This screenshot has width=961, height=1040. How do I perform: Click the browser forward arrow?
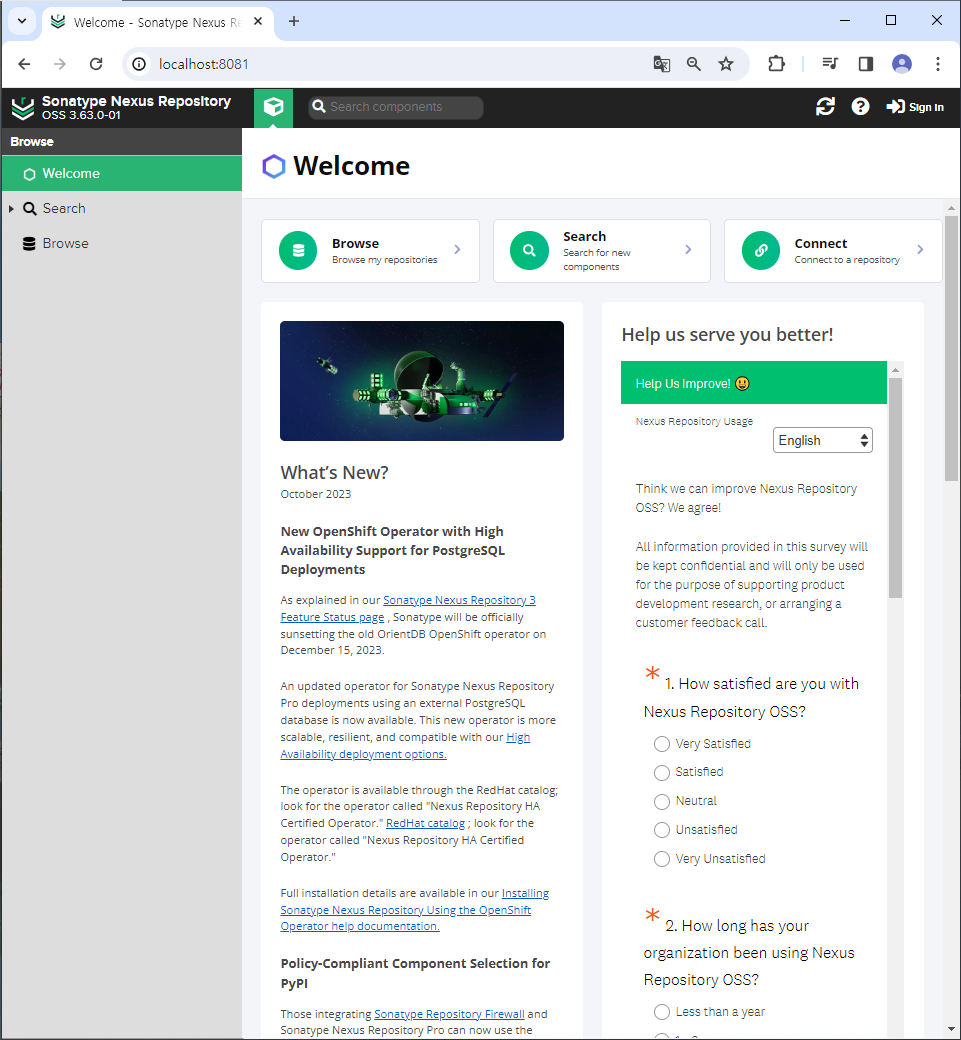point(60,64)
